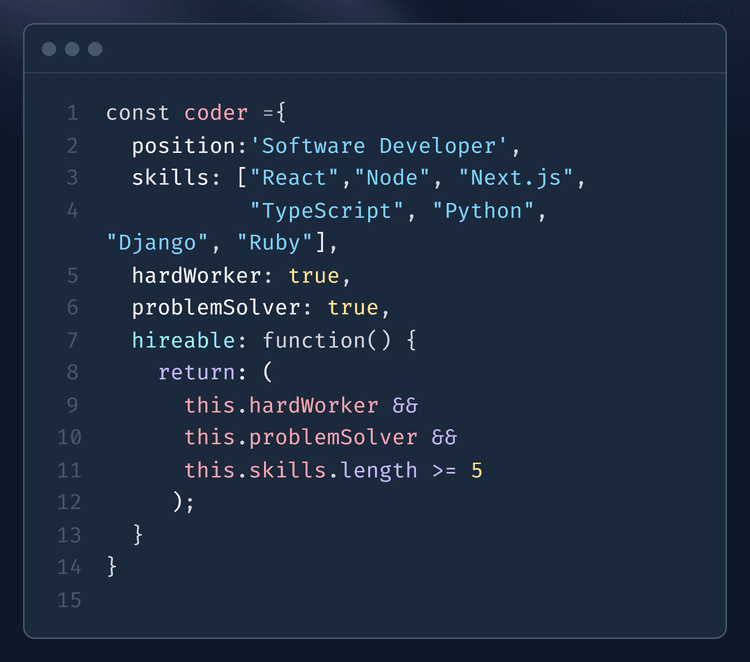750x662 pixels.
Task: Click the '&&' operator on line 9
Action: 405,406
